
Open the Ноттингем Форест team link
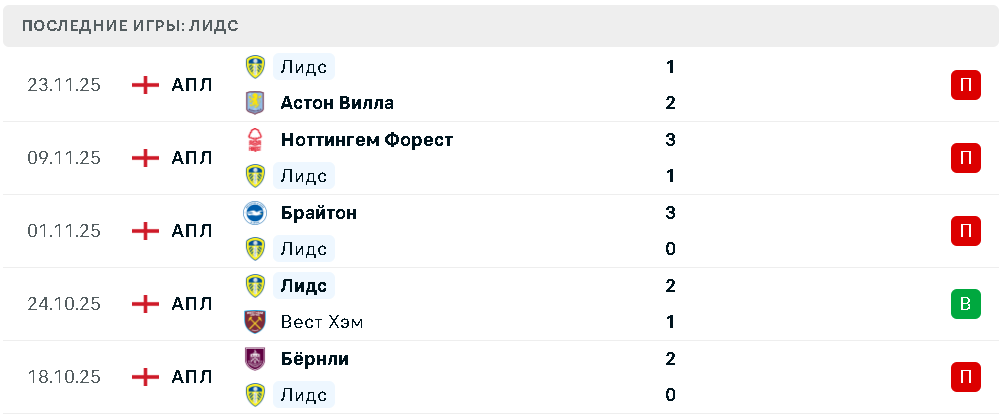coord(367,140)
